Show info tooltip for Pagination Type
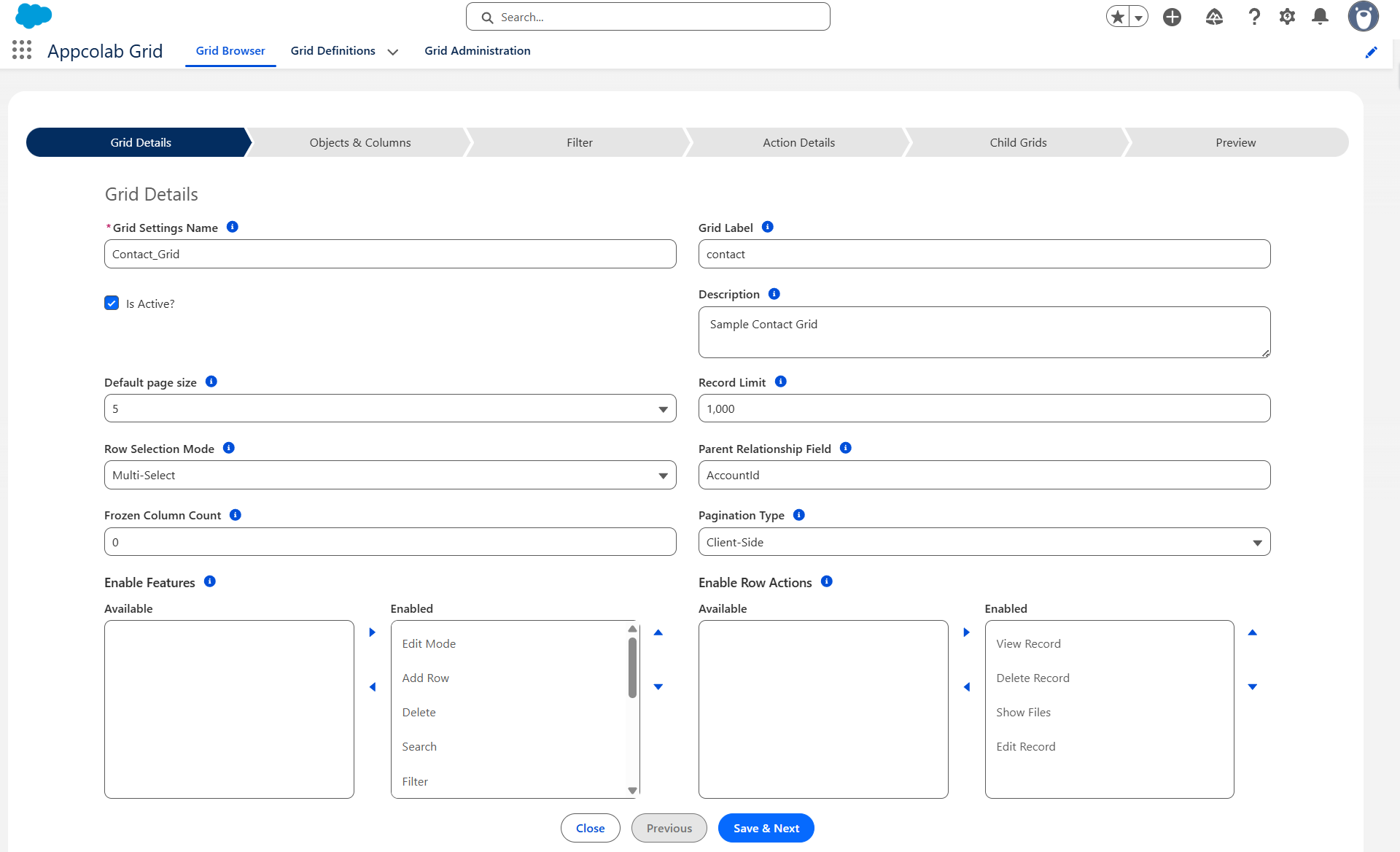Image resolution: width=1400 pixels, height=852 pixels. (x=799, y=515)
